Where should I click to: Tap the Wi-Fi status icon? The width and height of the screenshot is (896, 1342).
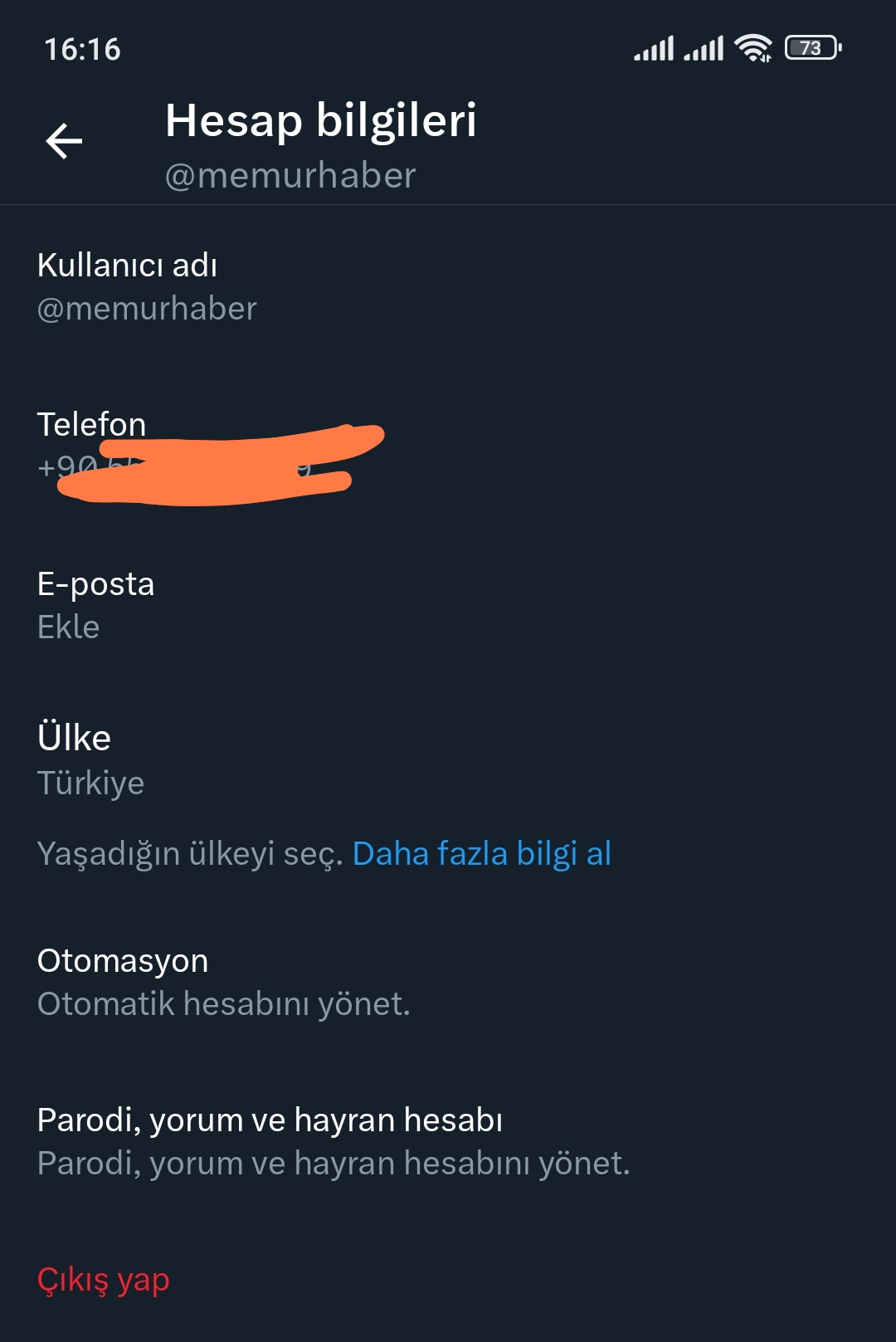pyautogui.click(x=753, y=48)
